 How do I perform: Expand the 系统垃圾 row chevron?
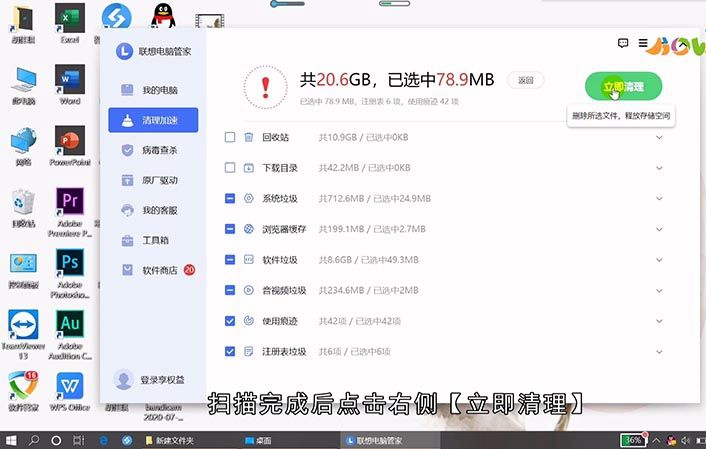(x=659, y=199)
